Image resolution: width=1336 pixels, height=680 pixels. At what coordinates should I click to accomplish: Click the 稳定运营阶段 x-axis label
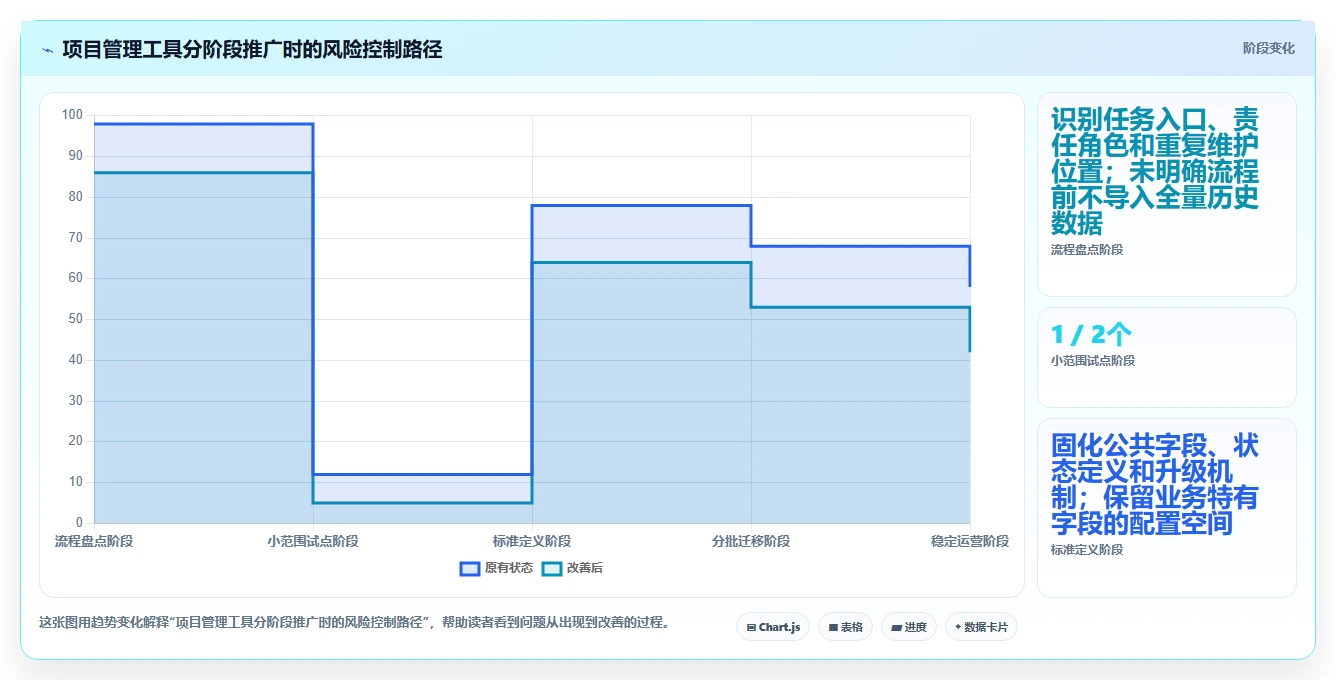[970, 541]
